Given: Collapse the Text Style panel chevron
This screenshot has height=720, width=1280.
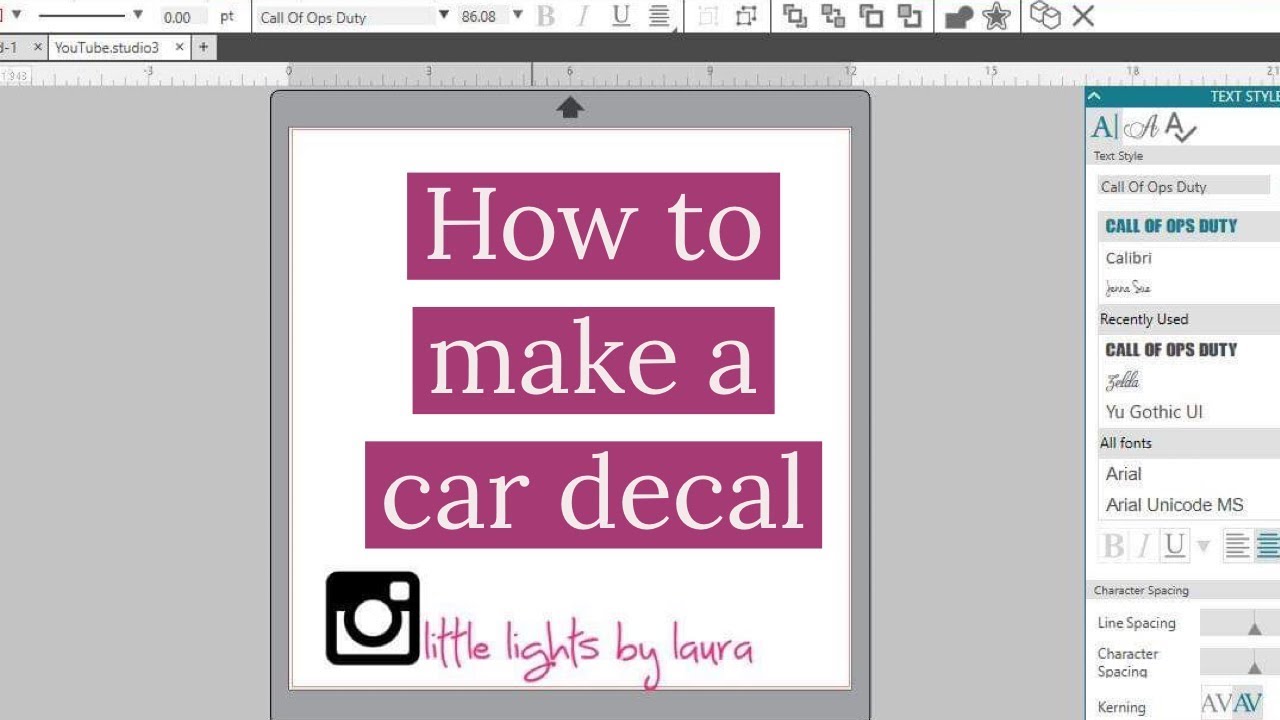Looking at the screenshot, I should (1094, 96).
